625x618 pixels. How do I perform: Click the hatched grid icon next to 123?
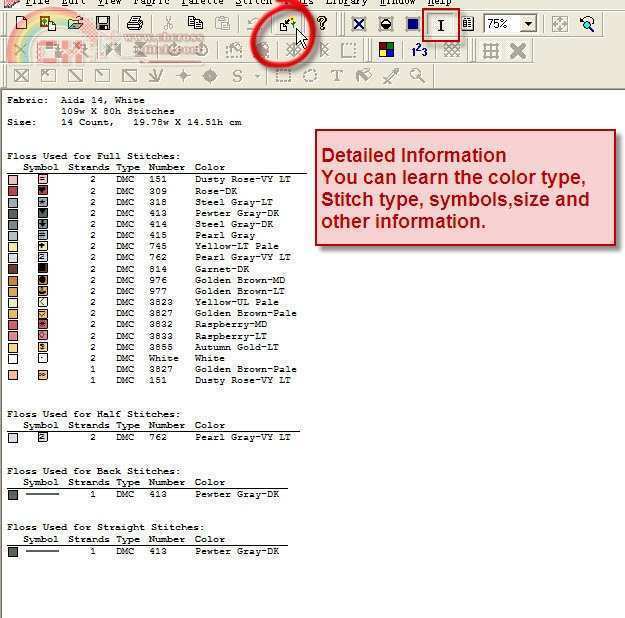click(452, 50)
